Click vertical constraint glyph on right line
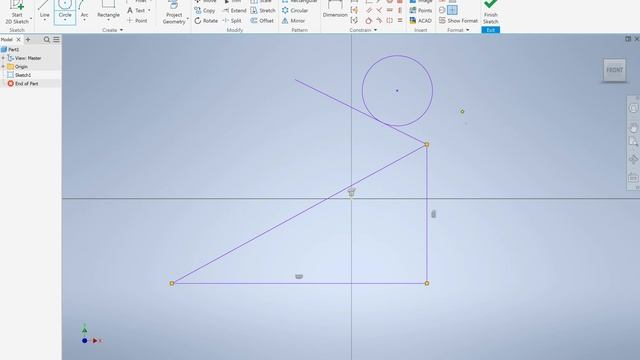The height and width of the screenshot is (360, 640). 433,214
